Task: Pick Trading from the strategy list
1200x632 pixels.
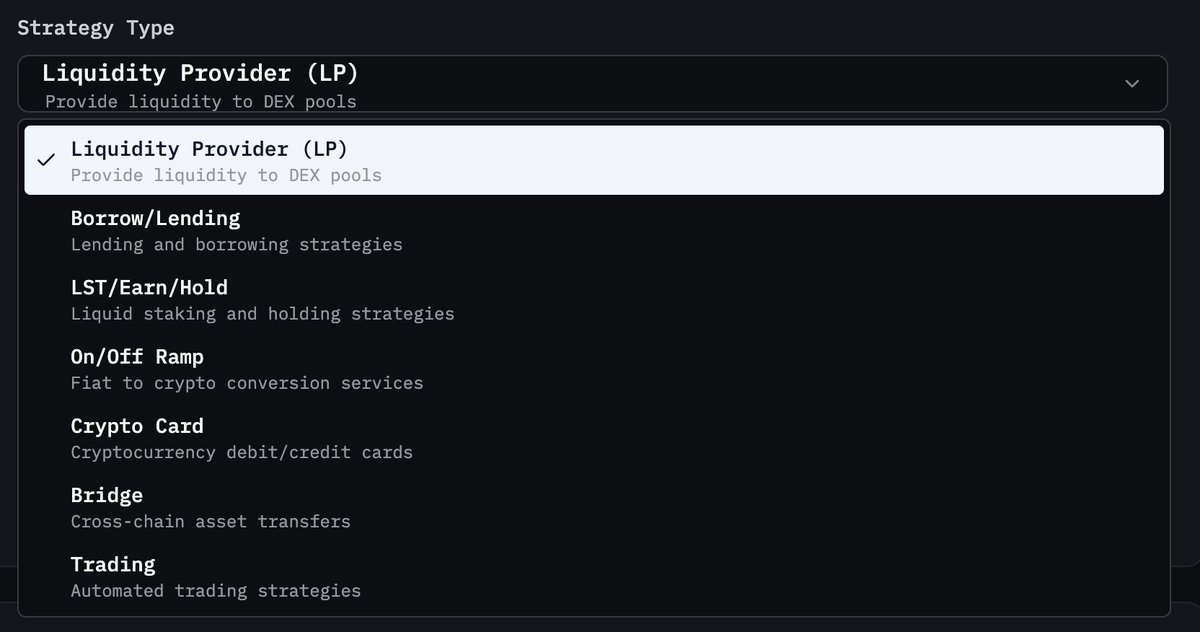Action: (594, 577)
